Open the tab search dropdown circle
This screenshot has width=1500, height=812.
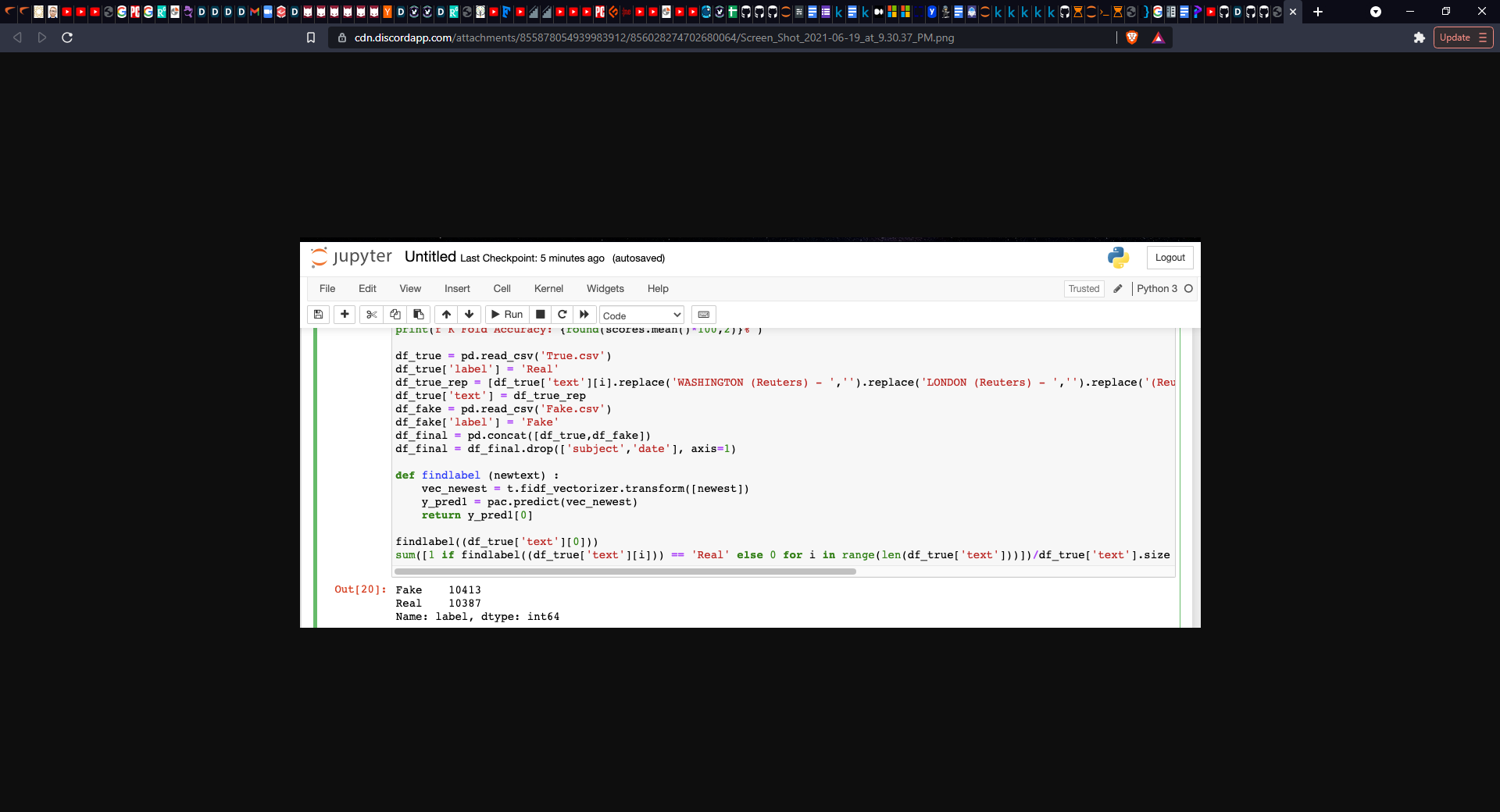[x=1376, y=12]
